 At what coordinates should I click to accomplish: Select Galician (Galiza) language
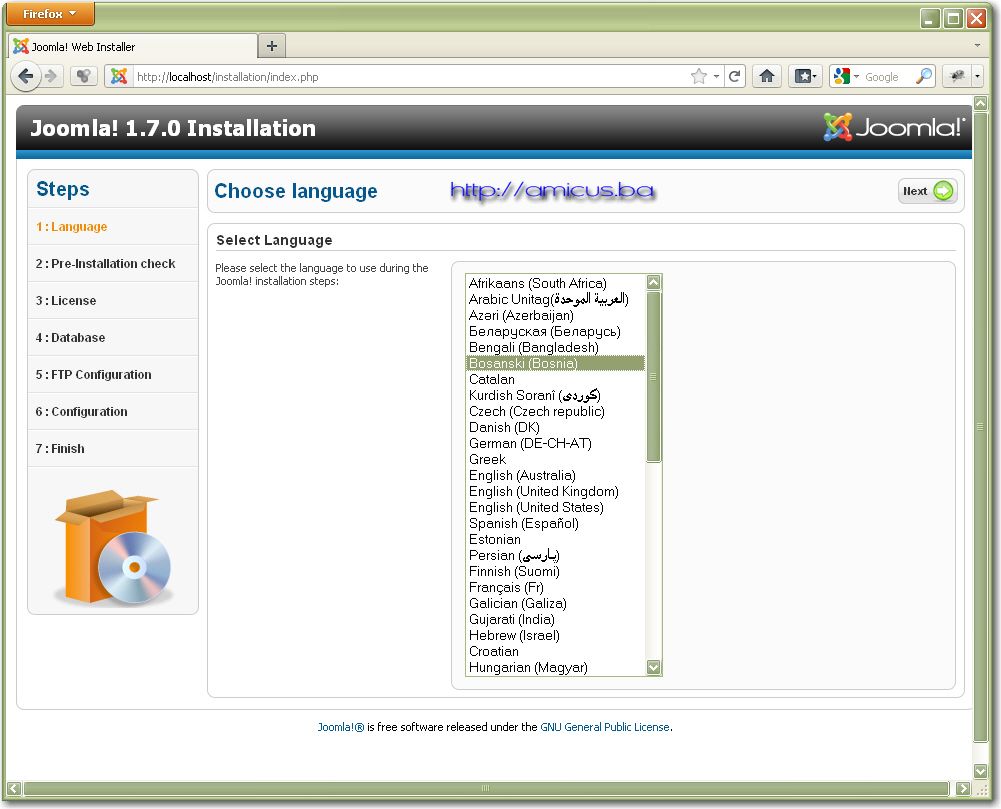(555, 603)
